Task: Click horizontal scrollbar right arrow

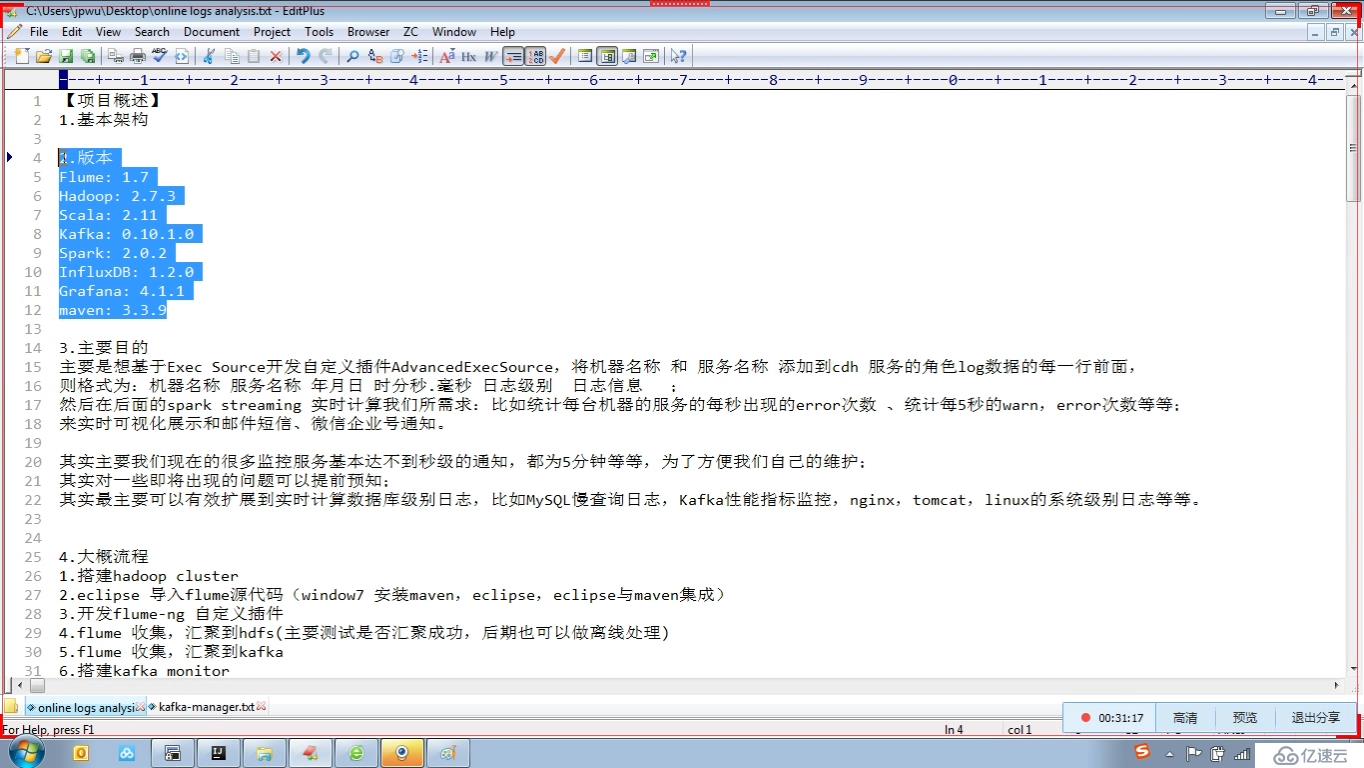Action: (1338, 686)
